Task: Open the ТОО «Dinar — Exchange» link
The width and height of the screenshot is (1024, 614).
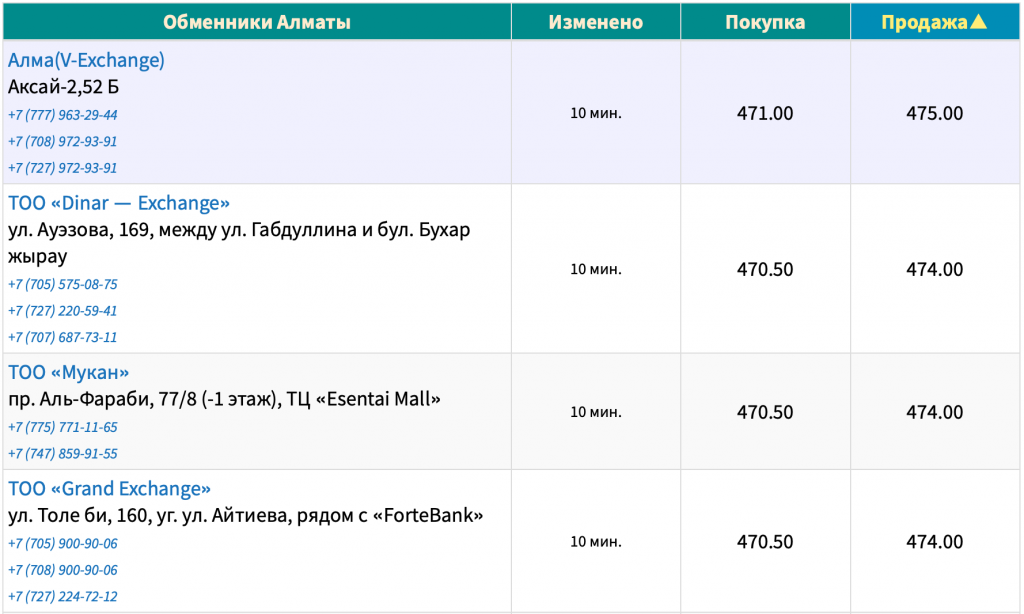Action: 119,203
